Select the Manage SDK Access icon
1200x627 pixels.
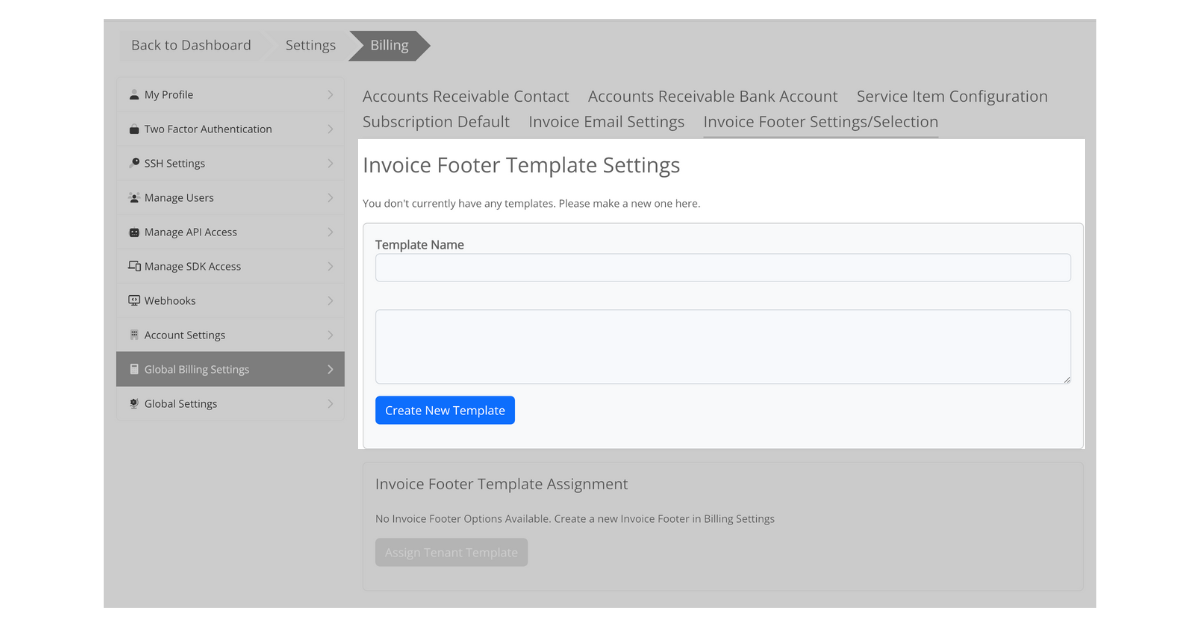pyautogui.click(x=134, y=266)
